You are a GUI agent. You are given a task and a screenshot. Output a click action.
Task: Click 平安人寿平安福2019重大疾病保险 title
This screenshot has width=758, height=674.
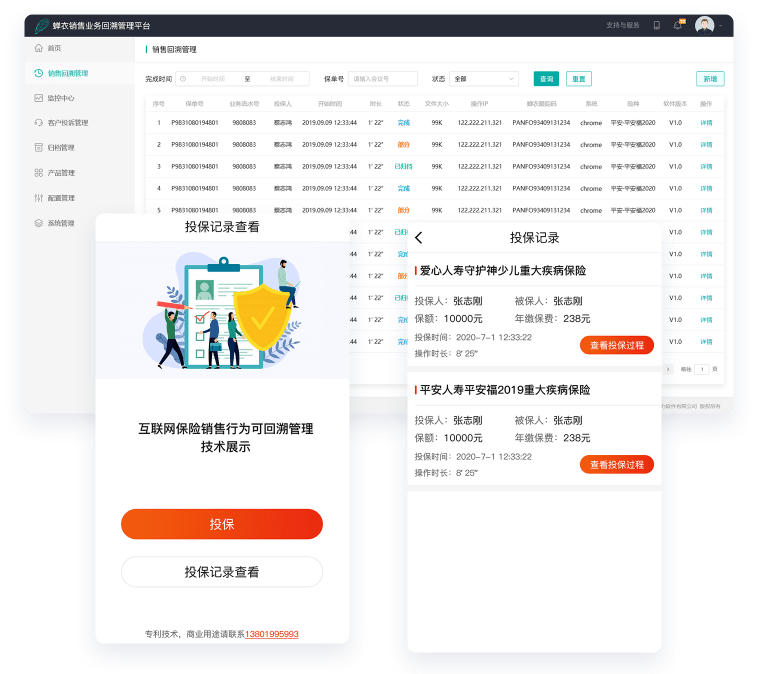[x=505, y=390]
